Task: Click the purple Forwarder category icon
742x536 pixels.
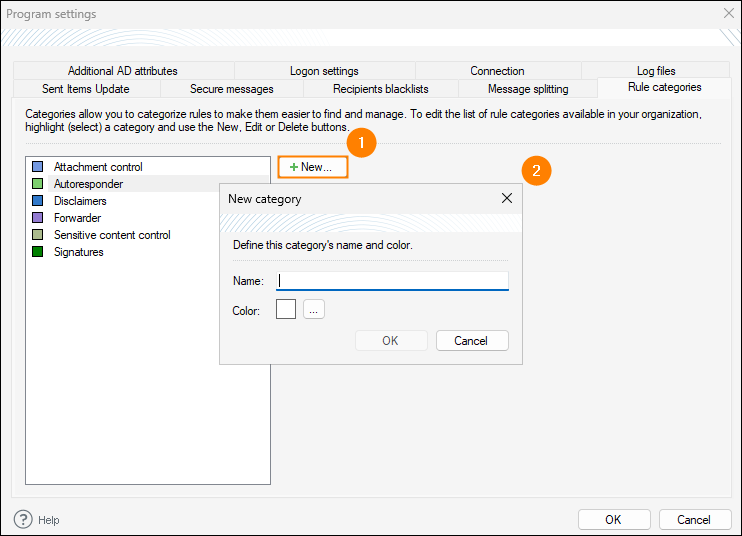Action: [38, 218]
